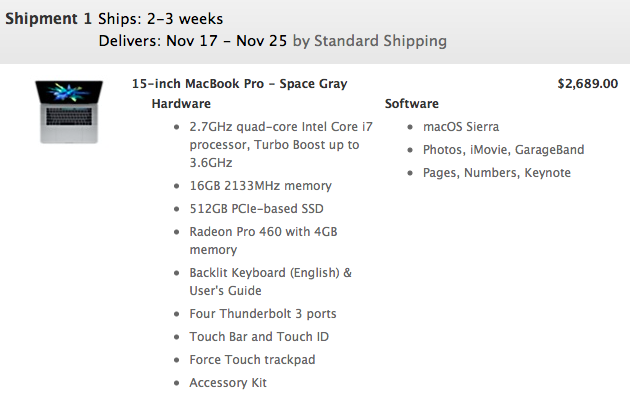Click the Accessory Kit item
The width and height of the screenshot is (630, 401).
click(x=228, y=383)
